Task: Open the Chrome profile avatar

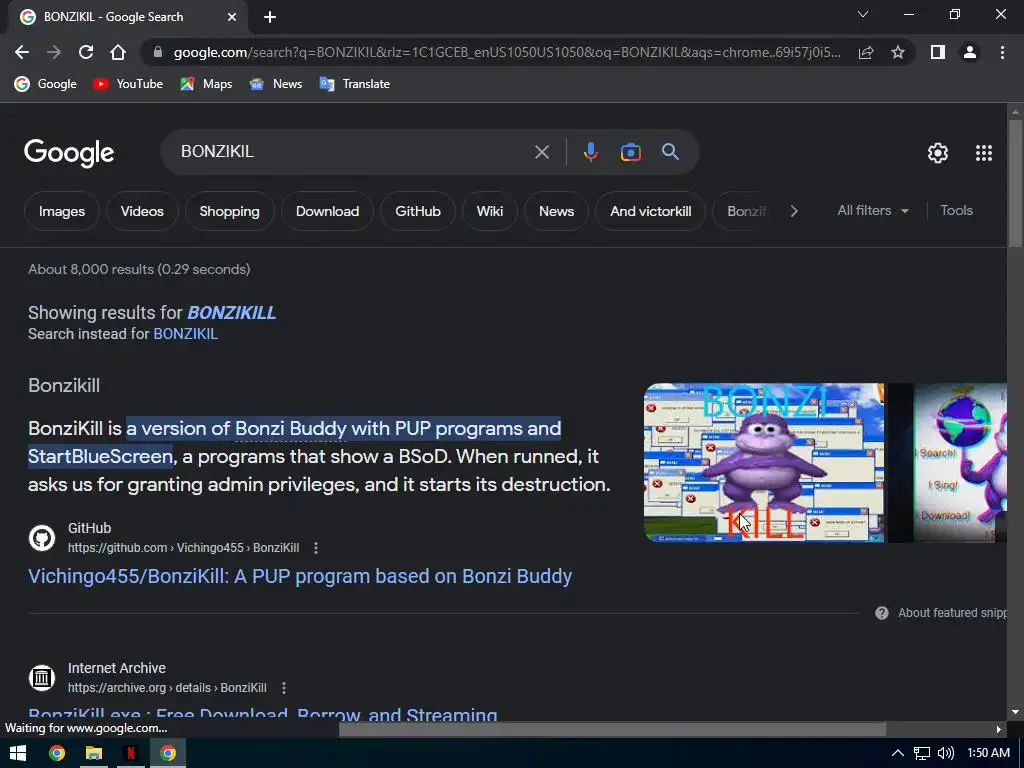Action: tap(970, 52)
